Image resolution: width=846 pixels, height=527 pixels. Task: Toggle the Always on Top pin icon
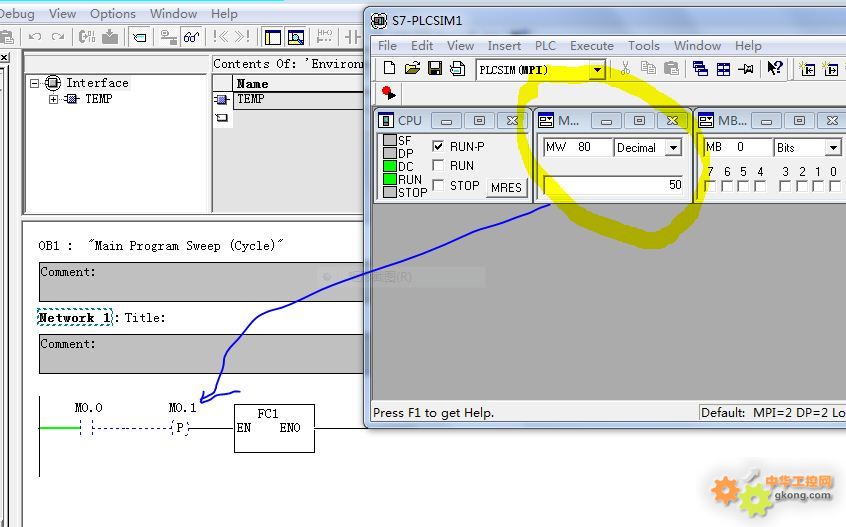(x=746, y=69)
